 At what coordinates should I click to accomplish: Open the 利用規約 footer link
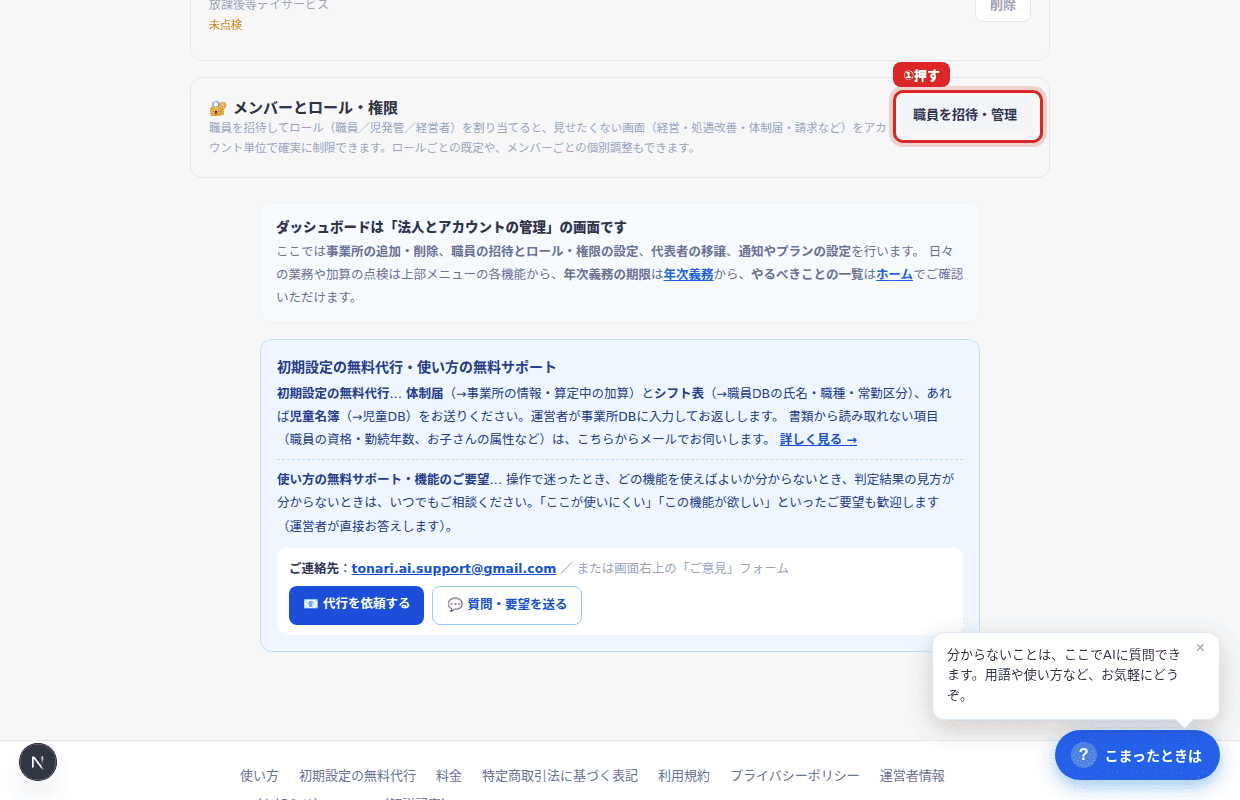click(x=684, y=776)
